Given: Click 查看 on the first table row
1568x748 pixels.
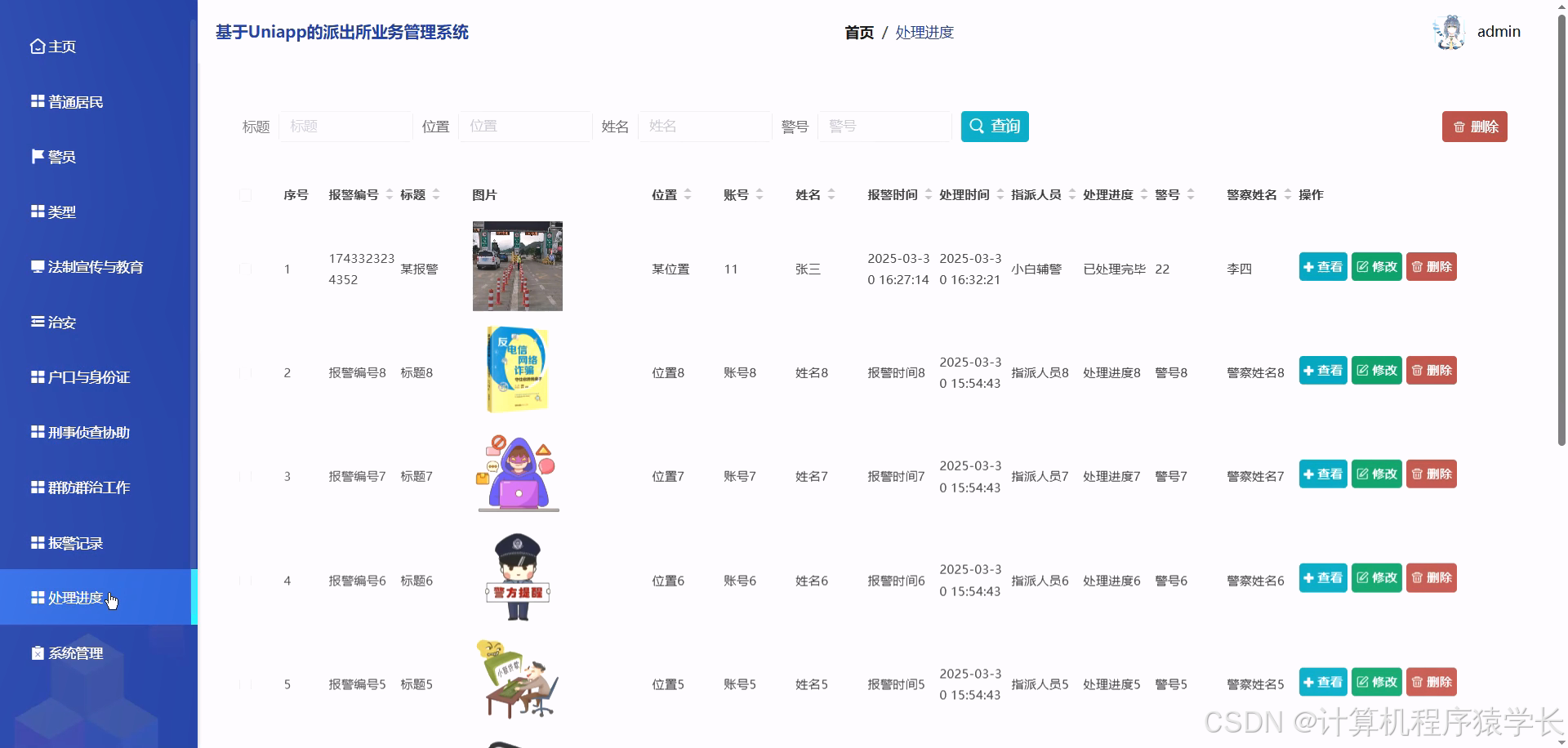Looking at the screenshot, I should point(1323,266).
